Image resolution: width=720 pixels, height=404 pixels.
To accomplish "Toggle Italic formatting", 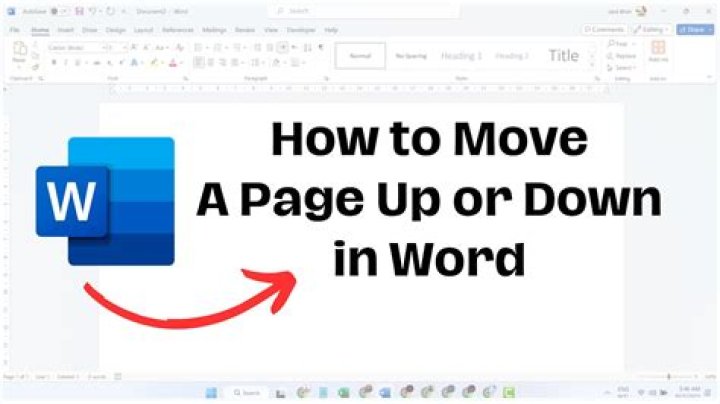I will (65, 62).
